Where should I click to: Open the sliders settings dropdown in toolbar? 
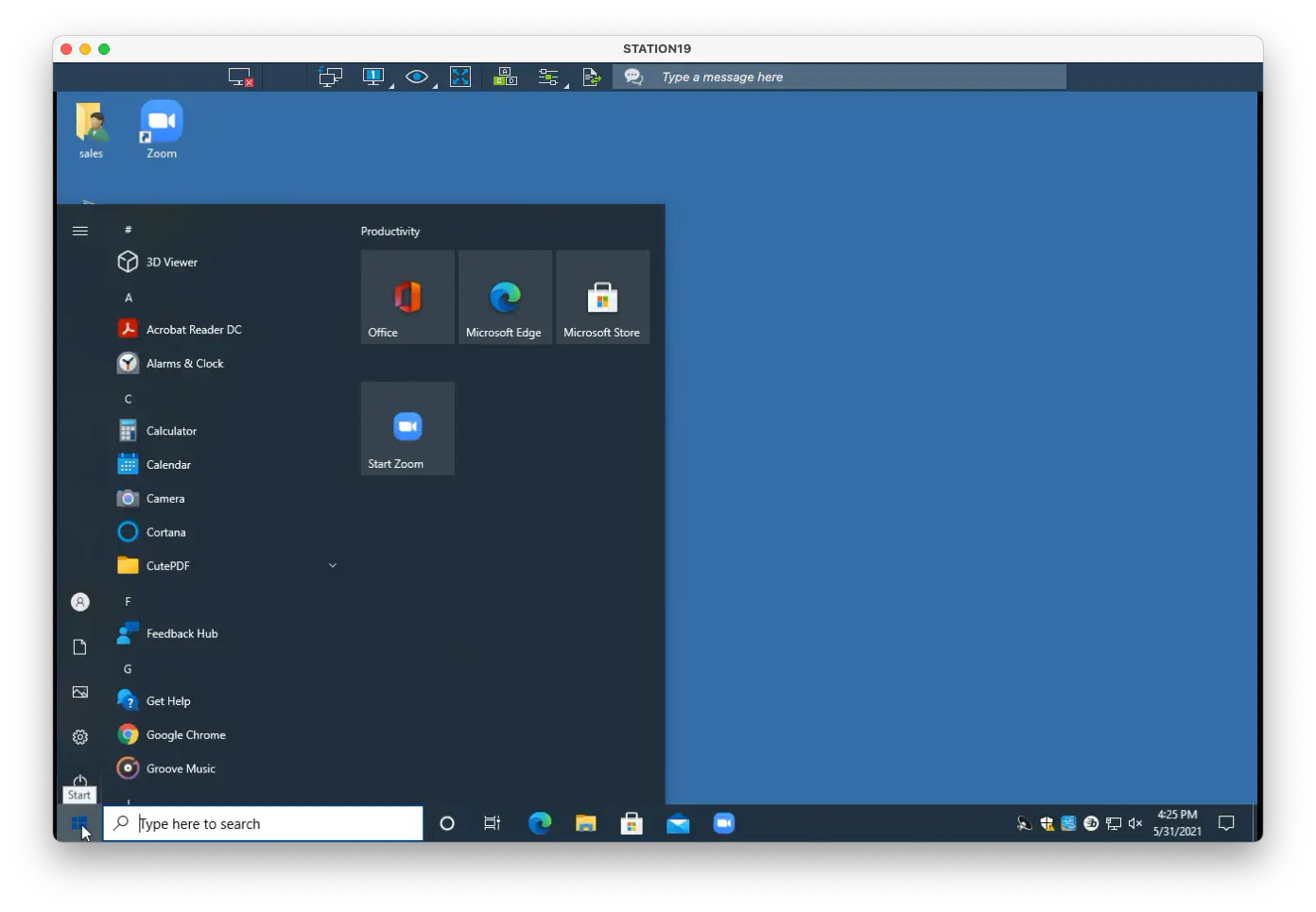[549, 77]
